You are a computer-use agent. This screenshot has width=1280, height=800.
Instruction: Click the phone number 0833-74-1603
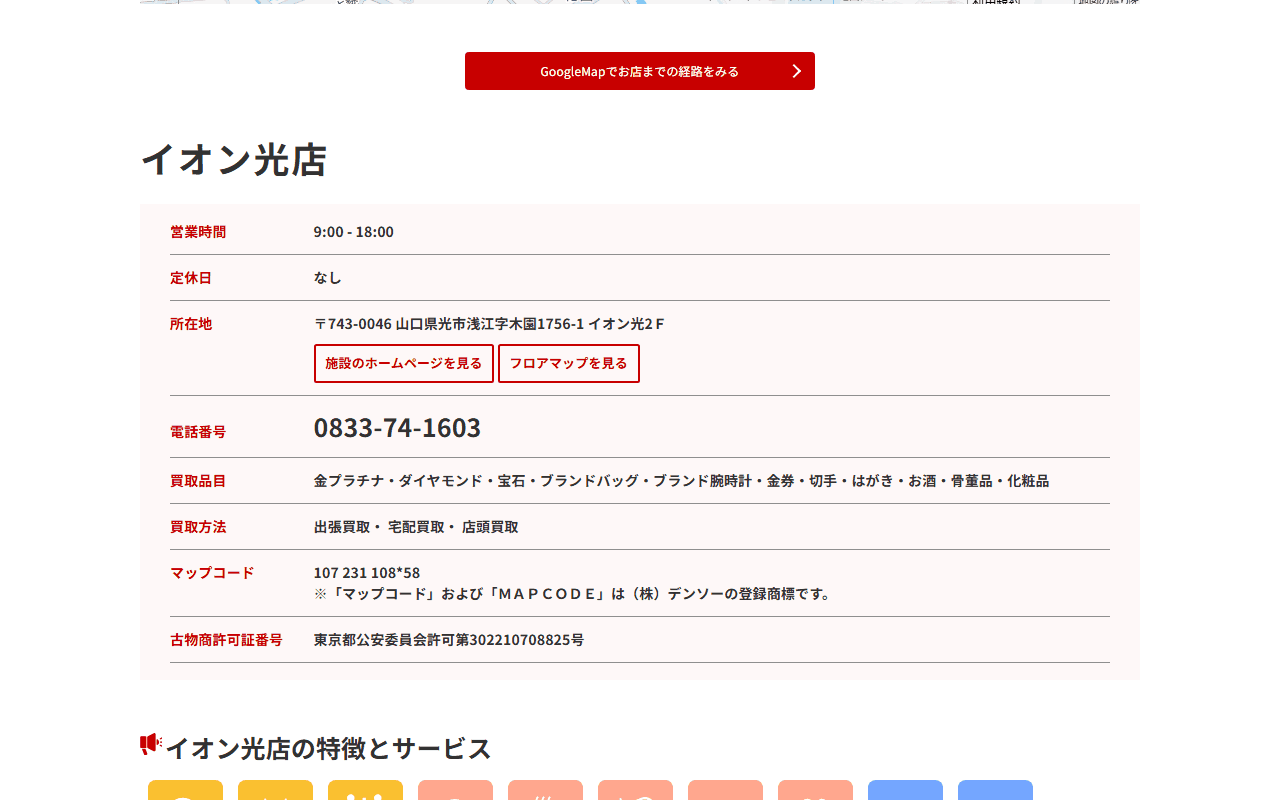[x=397, y=428]
